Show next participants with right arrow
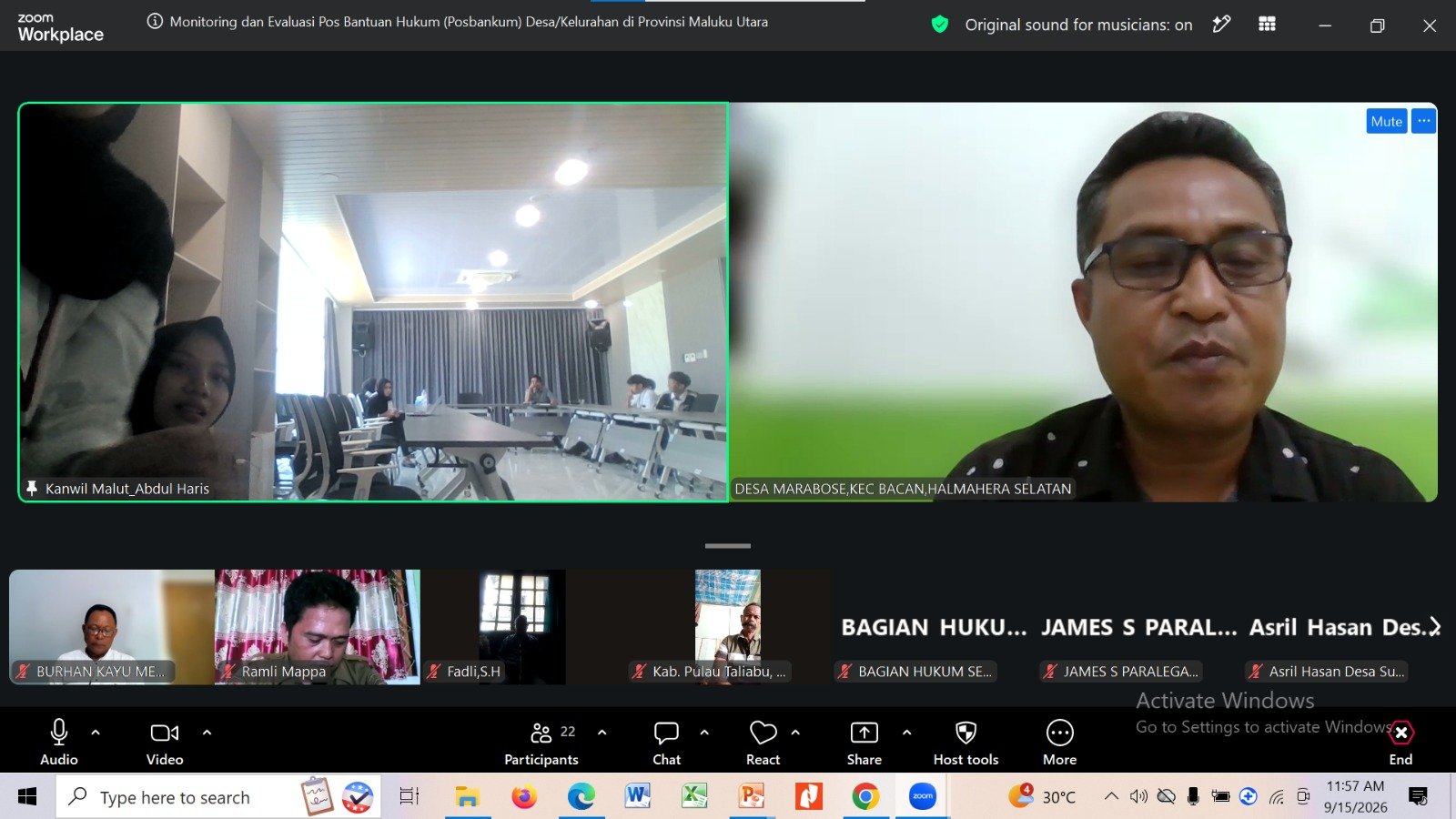The width and height of the screenshot is (1456, 819). 1435,627
